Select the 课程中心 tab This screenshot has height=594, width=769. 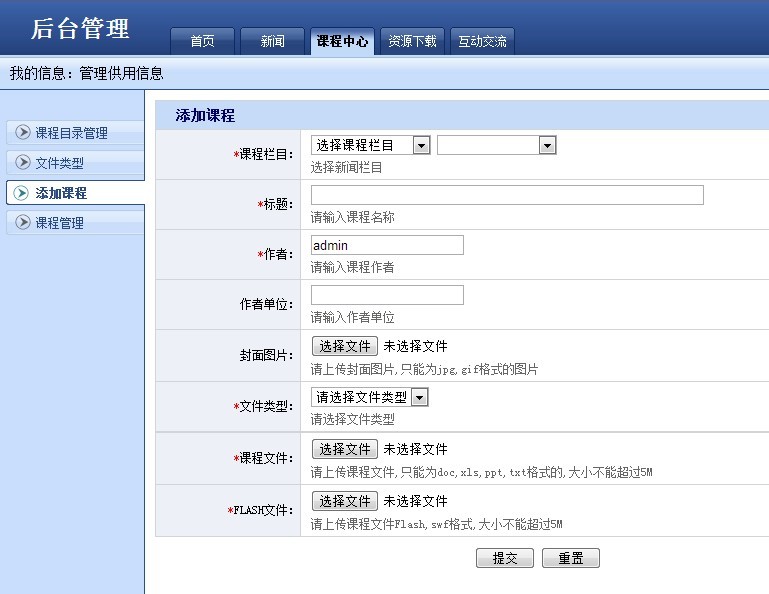(342, 41)
